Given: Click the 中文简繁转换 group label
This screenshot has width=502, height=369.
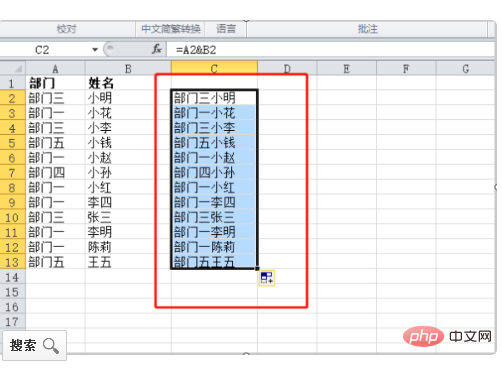Looking at the screenshot, I should point(171,29).
